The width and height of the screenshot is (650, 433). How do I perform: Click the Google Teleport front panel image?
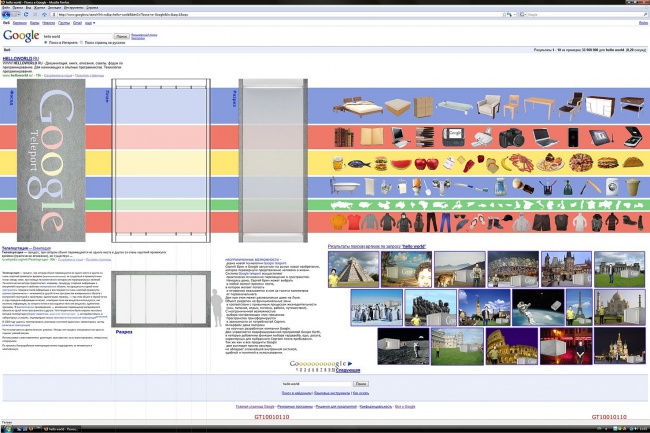[51, 160]
